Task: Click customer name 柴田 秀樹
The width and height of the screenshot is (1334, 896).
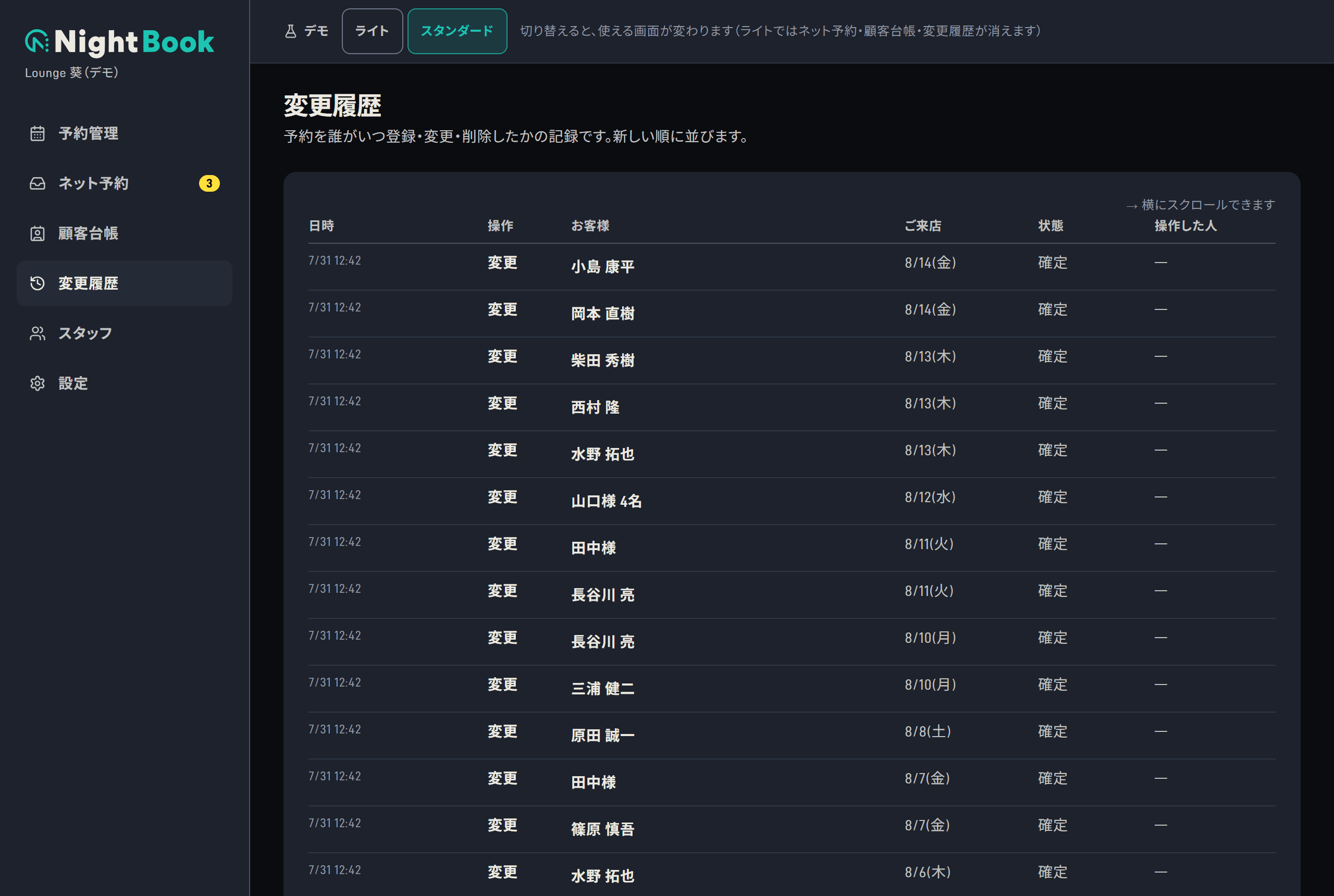Action: coord(602,360)
